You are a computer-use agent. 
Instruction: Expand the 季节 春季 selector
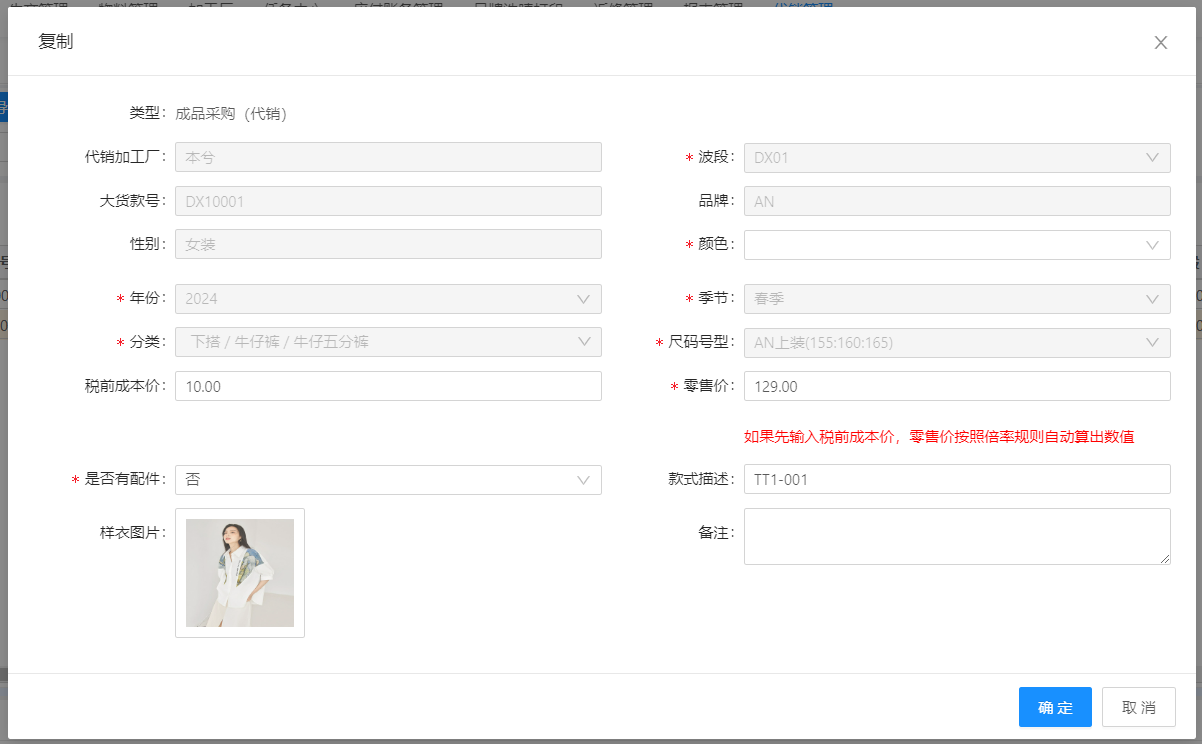956,299
